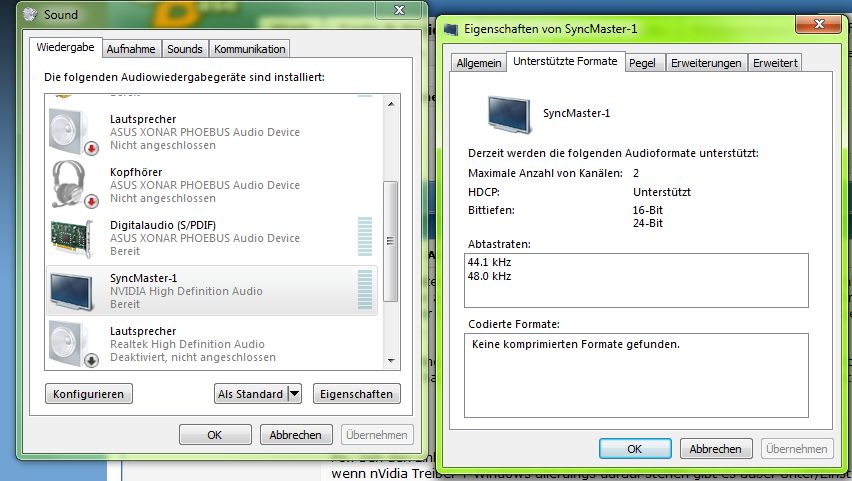Image resolution: width=852 pixels, height=481 pixels.
Task: Open the Allgemein tab
Action: (479, 63)
